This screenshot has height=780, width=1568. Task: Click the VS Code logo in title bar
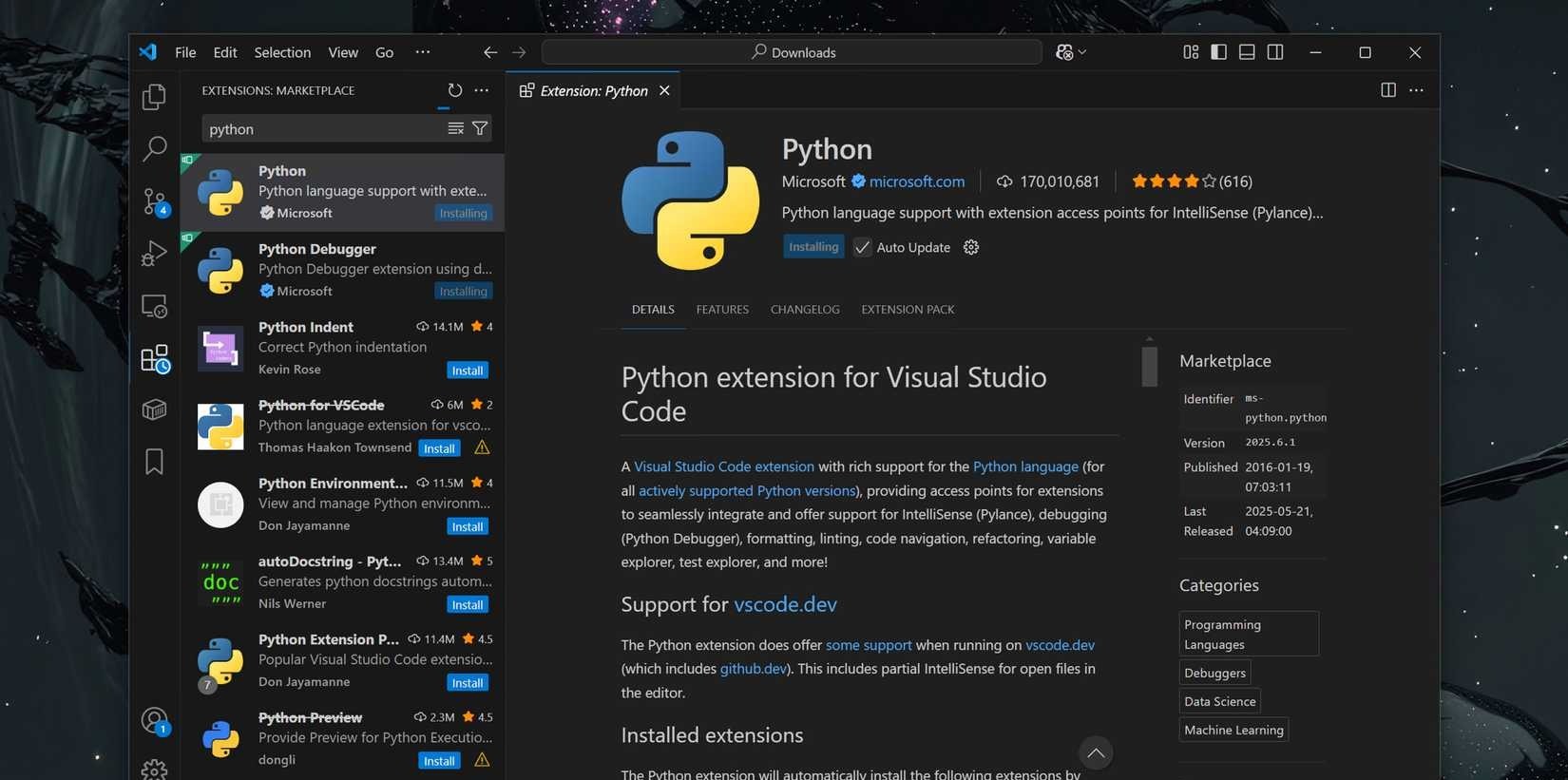tap(148, 52)
